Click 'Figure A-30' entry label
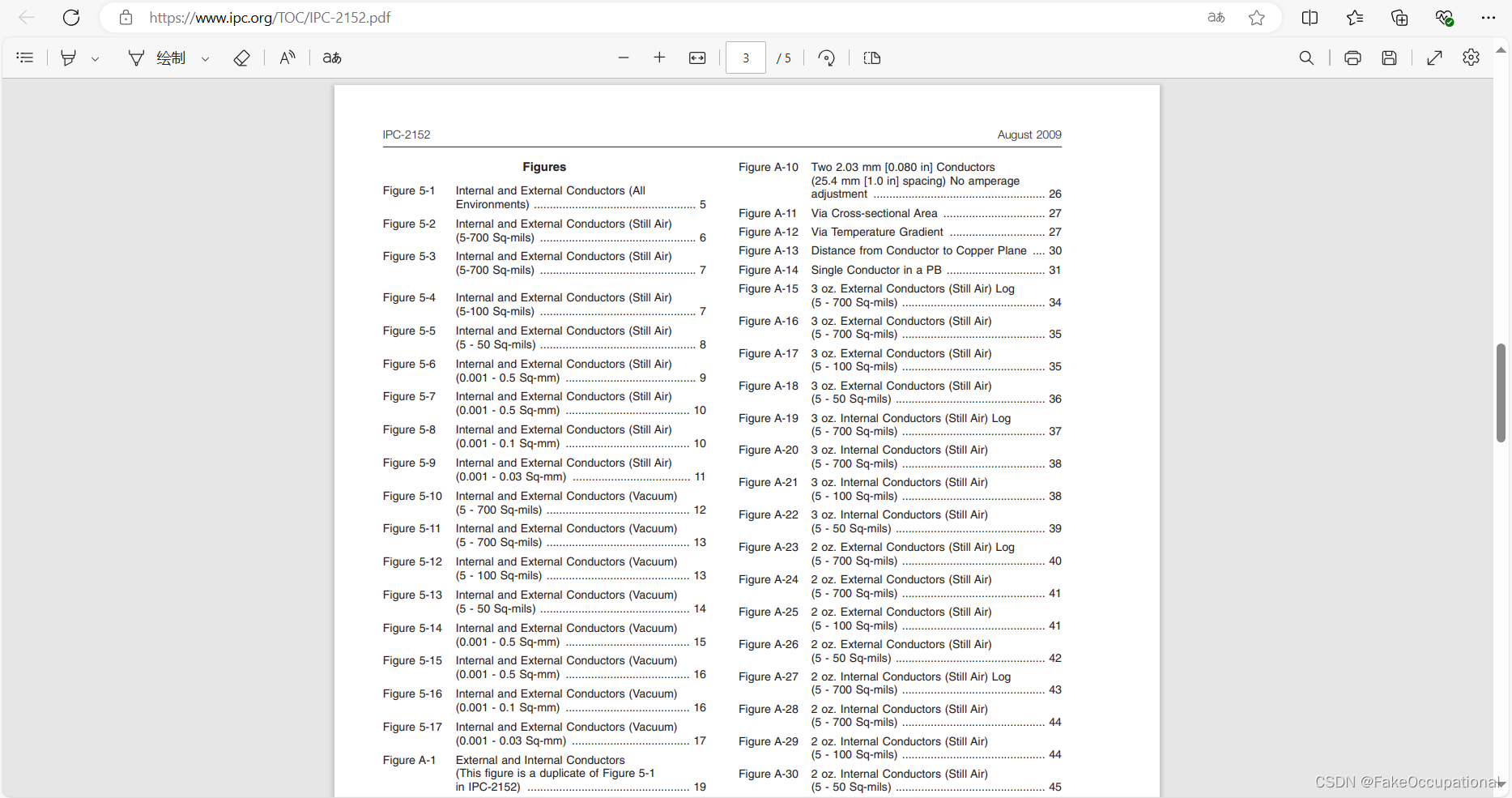Image resolution: width=1512 pixels, height=798 pixels. tap(769, 774)
